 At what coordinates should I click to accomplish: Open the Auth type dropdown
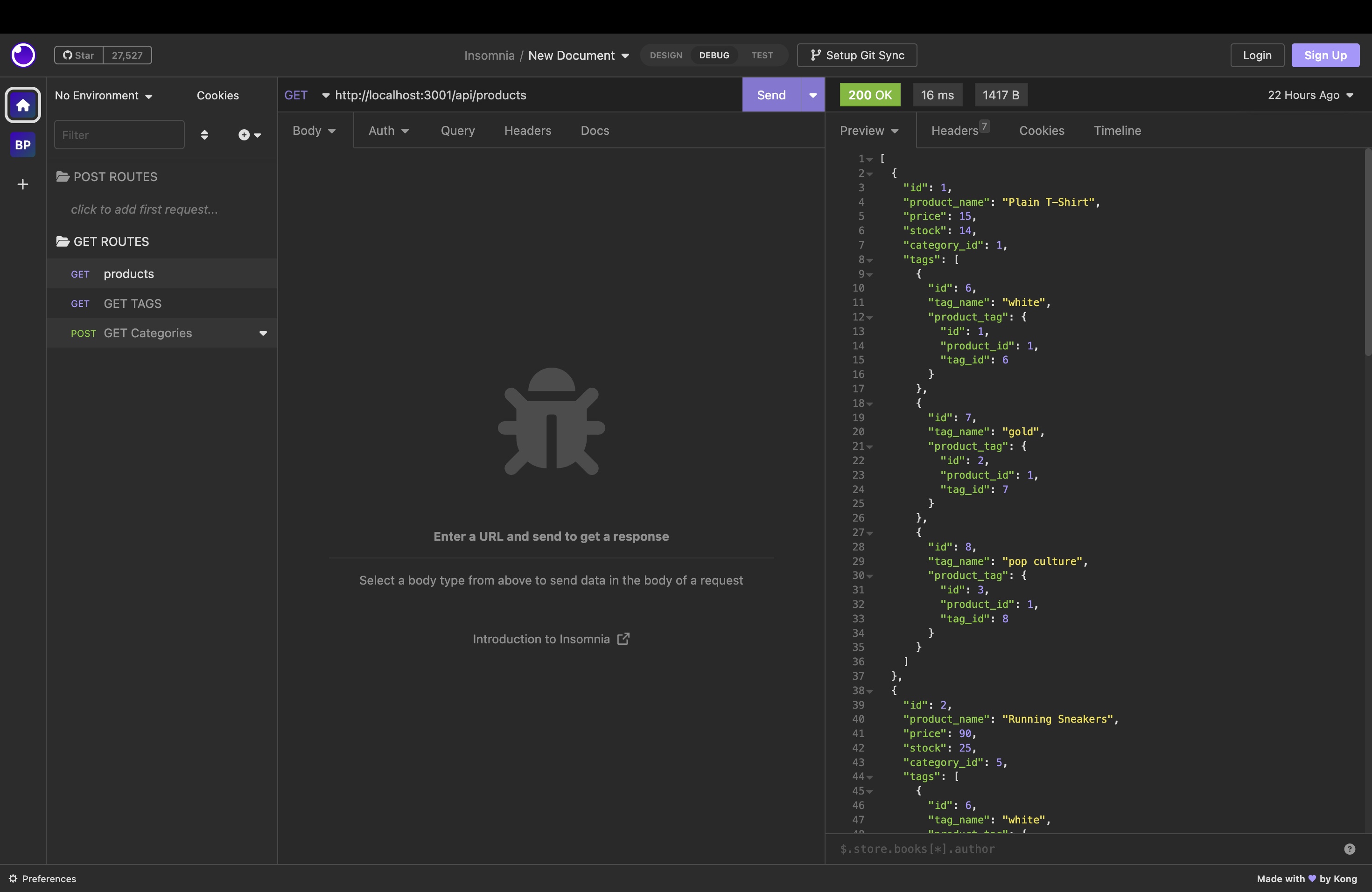[389, 131]
